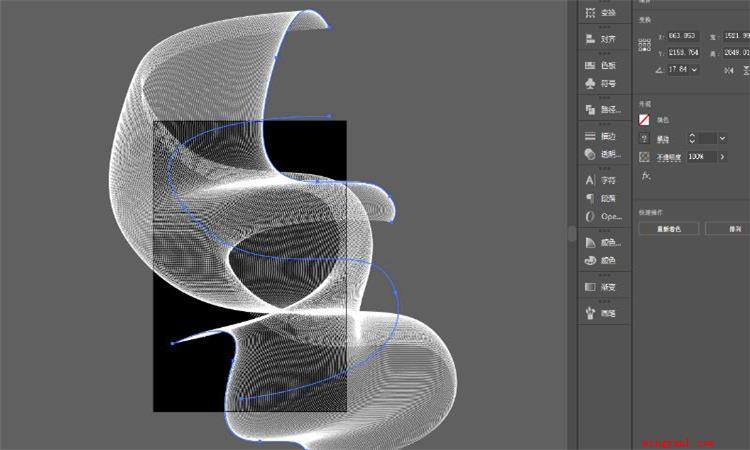Open the Transparency (透明) panel icon
Viewport: 750px width, 450px height.
590,154
